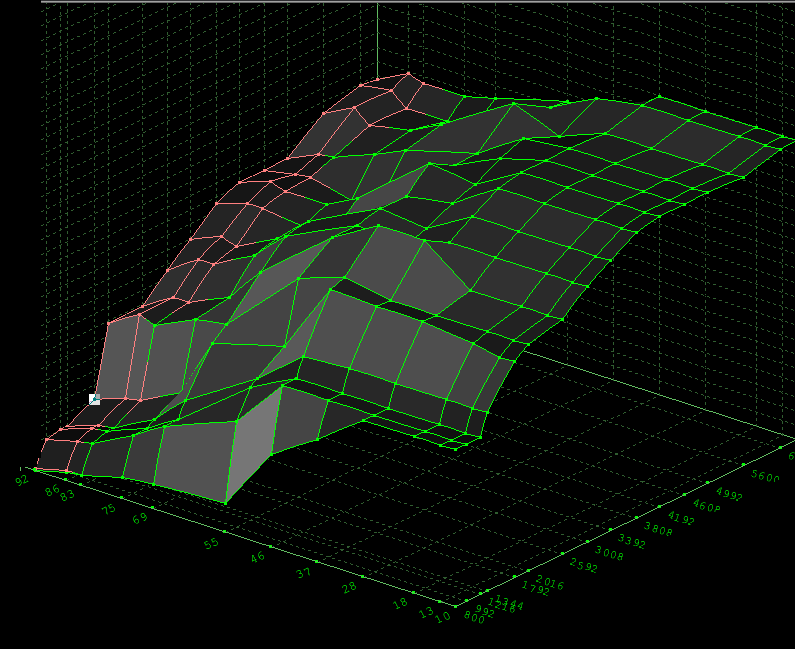Select the RPM axis label 2592
Screen dimensions: 795x649
pyautogui.click(x=584, y=565)
